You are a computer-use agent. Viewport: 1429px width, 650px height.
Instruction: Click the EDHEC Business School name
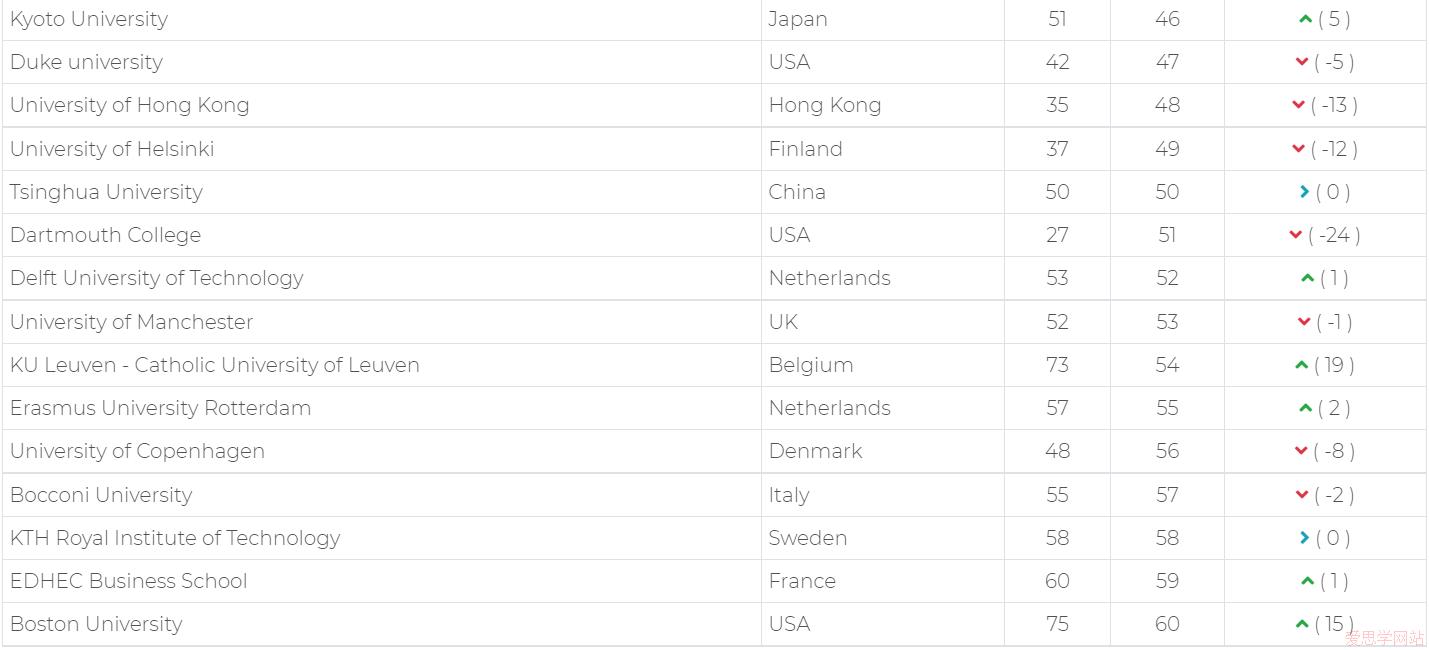click(128, 581)
